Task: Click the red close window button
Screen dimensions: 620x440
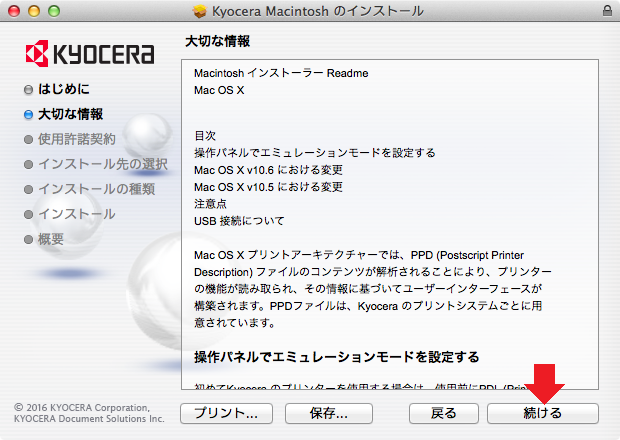Action: tap(14, 11)
